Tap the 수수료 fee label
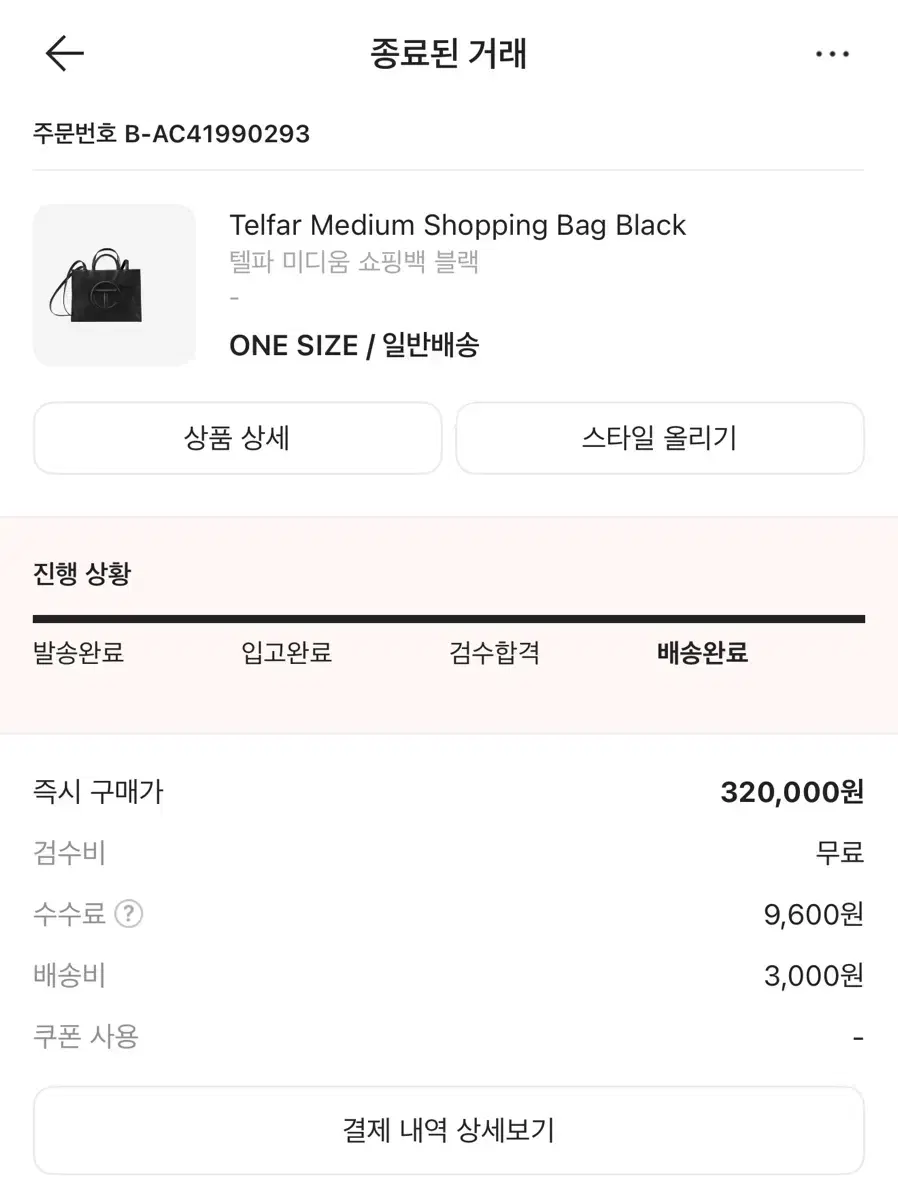This screenshot has height=1200, width=898. (69, 914)
